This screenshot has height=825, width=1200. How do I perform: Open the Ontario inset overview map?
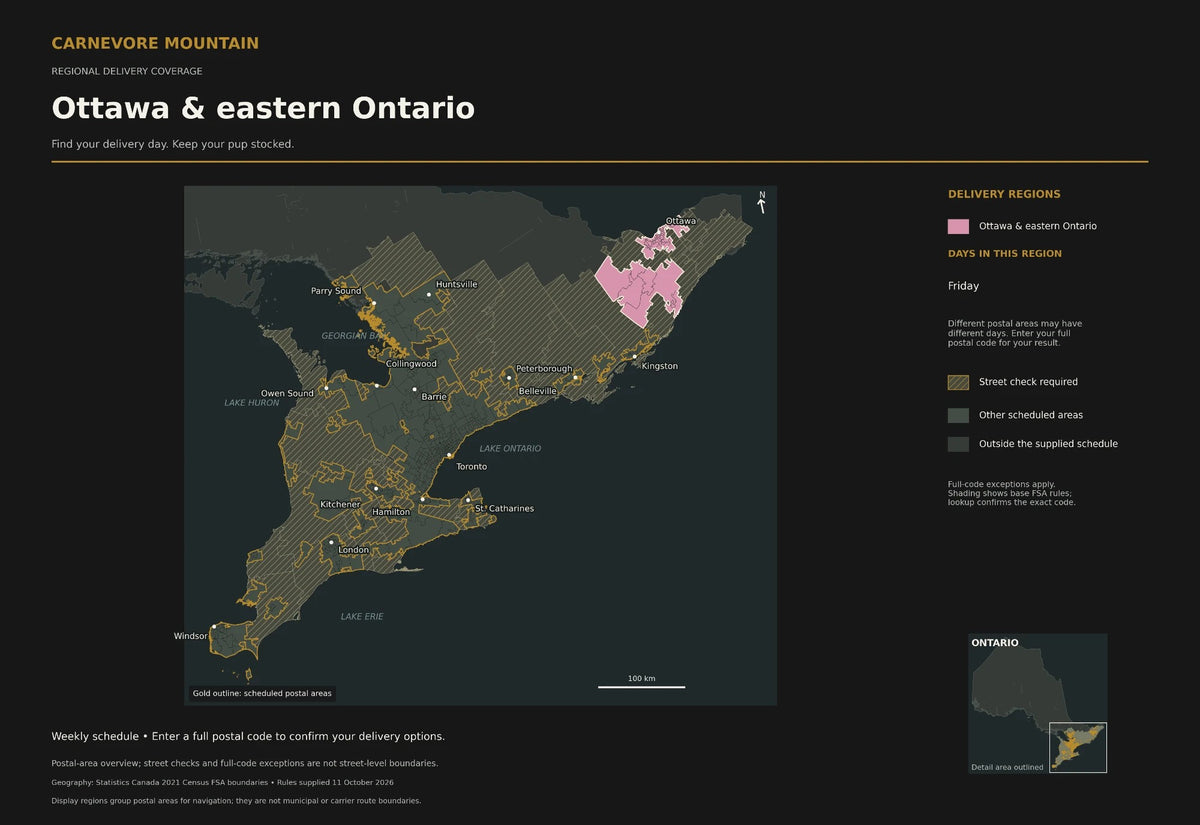pos(1038,703)
